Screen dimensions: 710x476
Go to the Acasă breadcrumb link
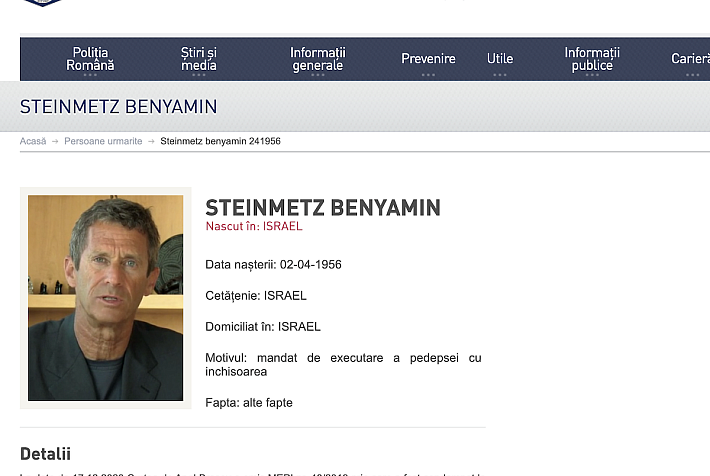(33, 141)
